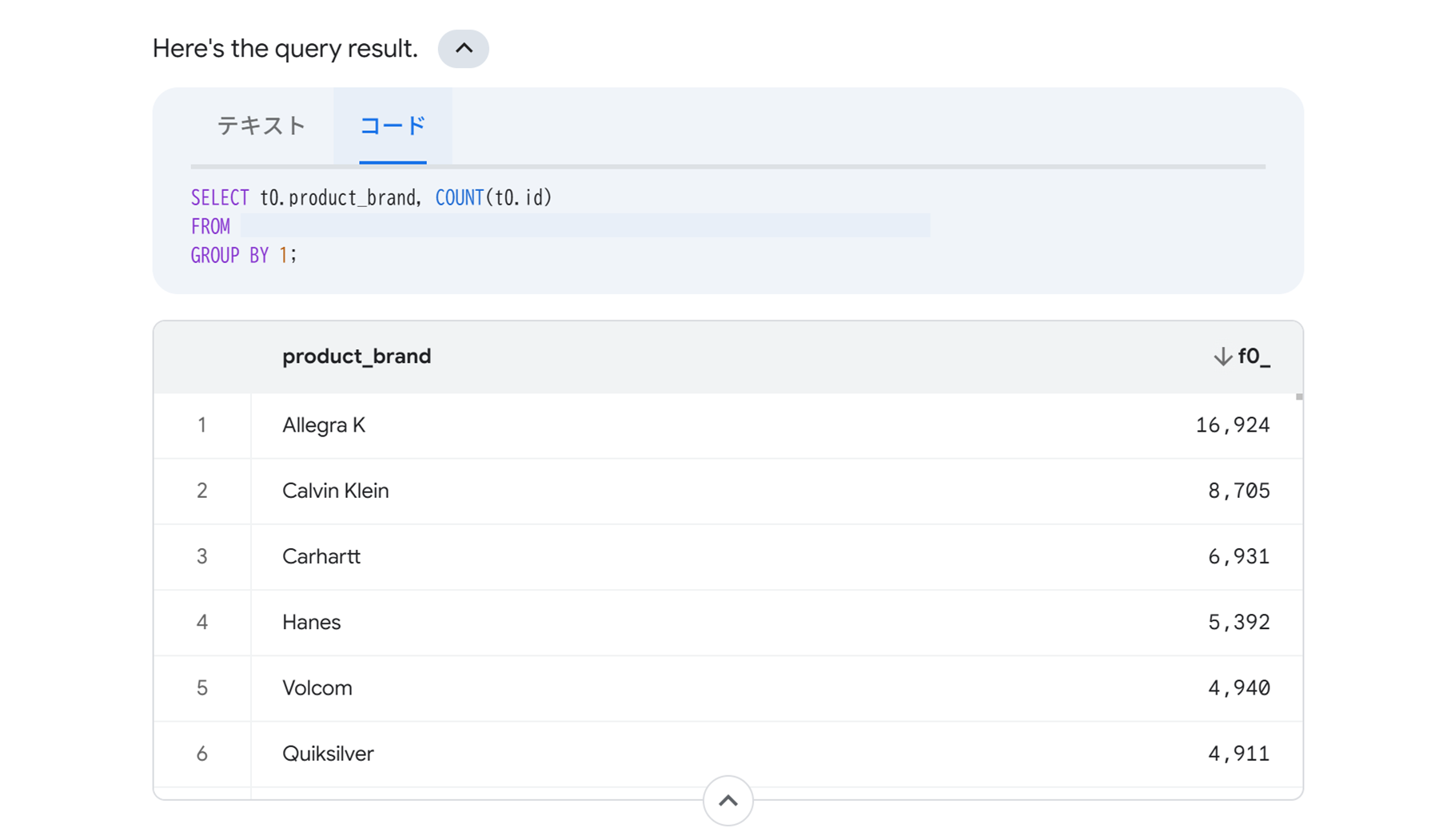This screenshot has width=1439, height=840.
Task: Sort by the f0_ column header
Action: (x=1254, y=356)
